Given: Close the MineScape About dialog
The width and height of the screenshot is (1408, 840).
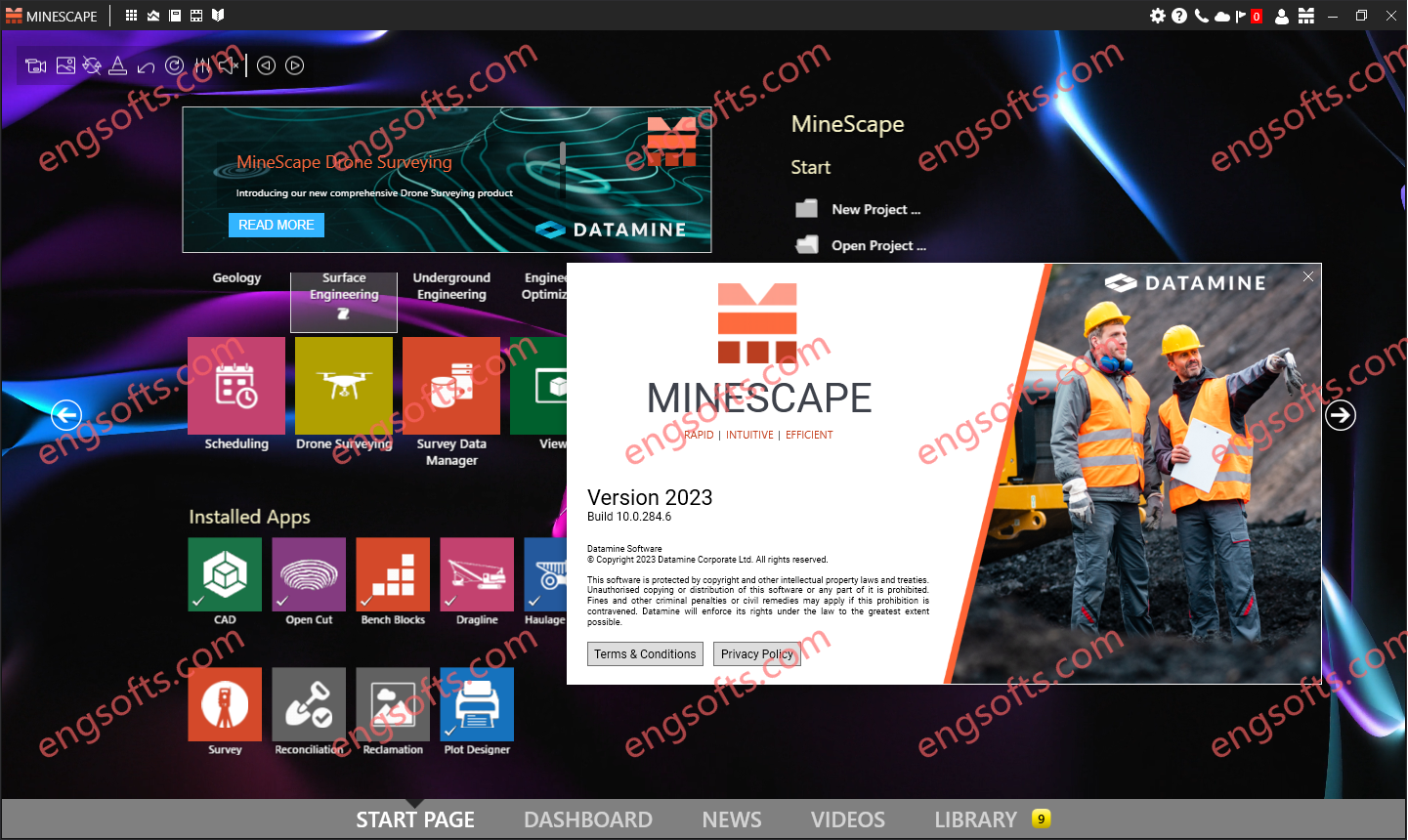Looking at the screenshot, I should pos(1308,276).
